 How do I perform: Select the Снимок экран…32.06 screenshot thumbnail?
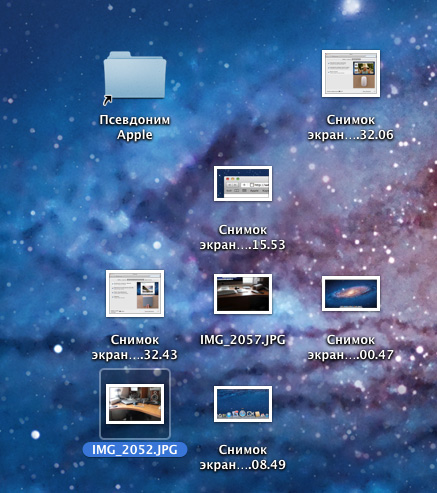(x=351, y=74)
